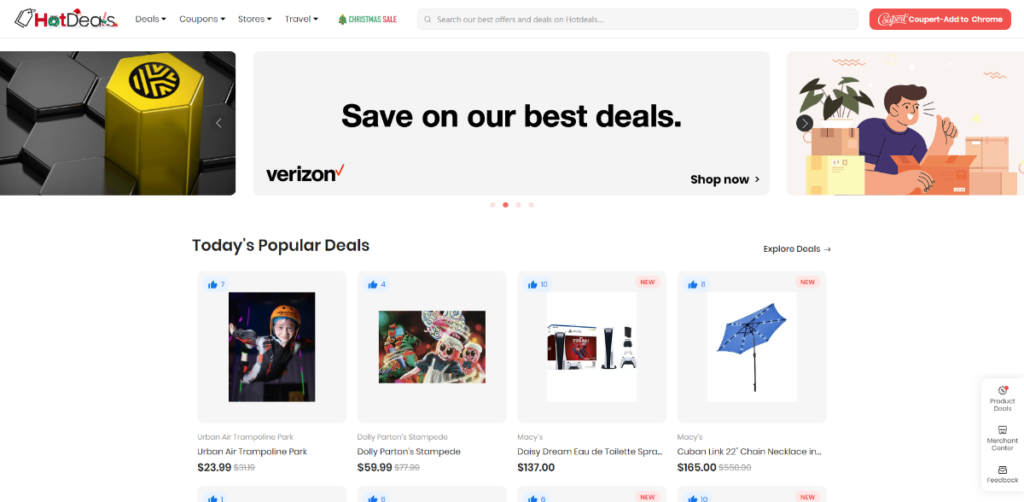This screenshot has height=502, width=1024.
Task: Open Merchant Center side icon
Action: [1002, 438]
